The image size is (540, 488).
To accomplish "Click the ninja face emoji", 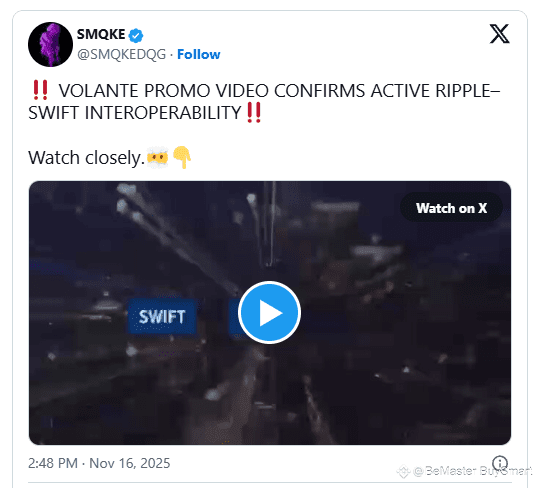I will (x=157, y=157).
